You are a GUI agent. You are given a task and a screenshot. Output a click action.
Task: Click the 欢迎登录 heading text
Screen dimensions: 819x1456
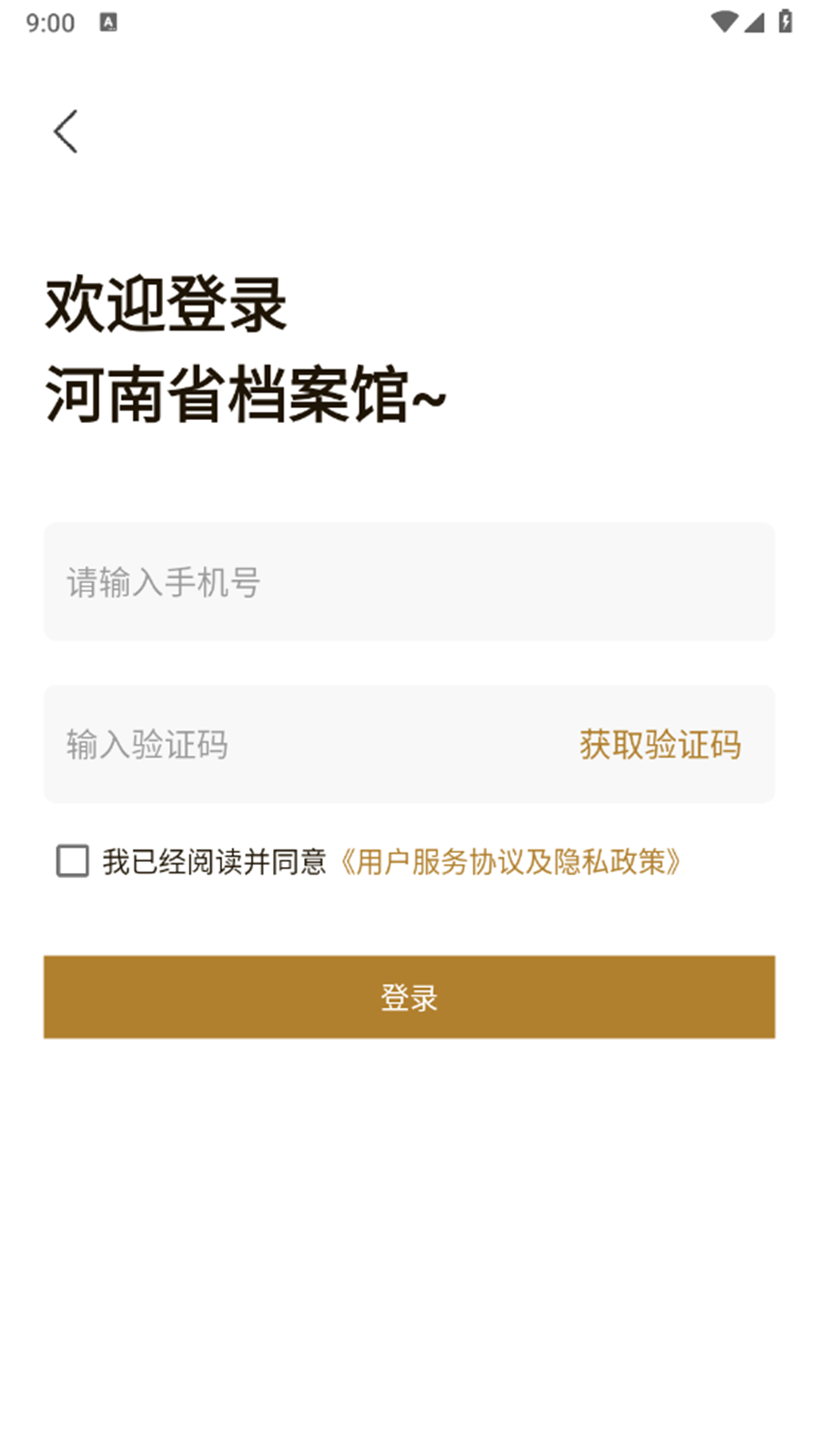pos(166,305)
